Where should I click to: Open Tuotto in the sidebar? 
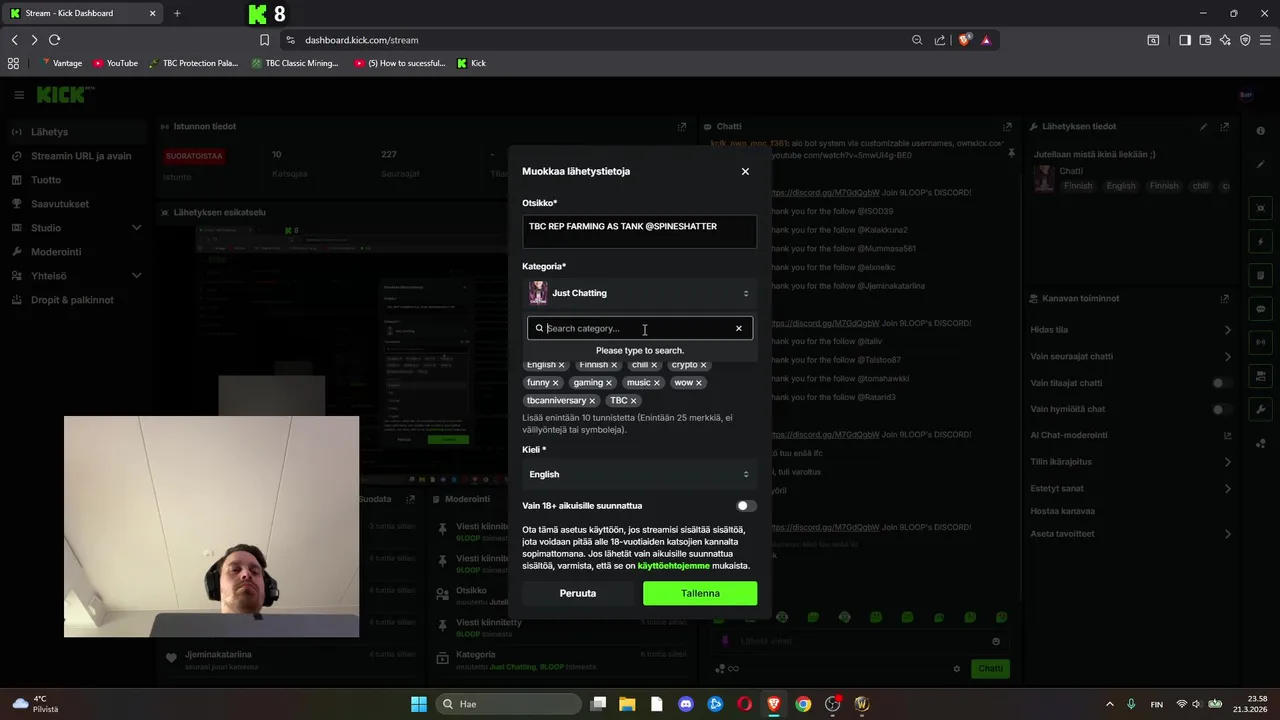[75, 180]
